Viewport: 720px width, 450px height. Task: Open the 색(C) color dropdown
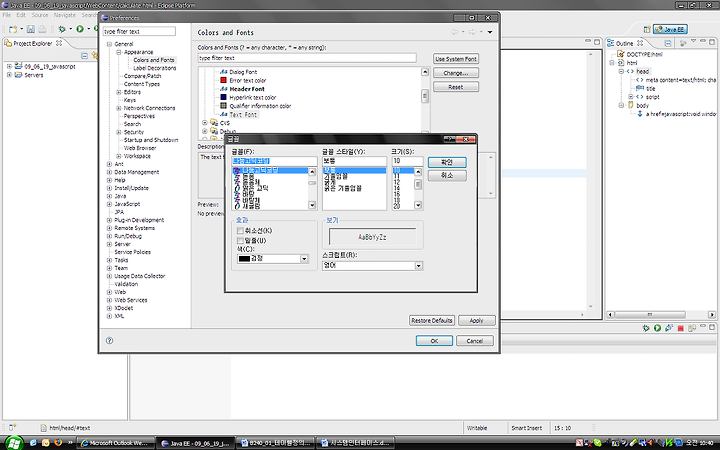tap(304, 259)
